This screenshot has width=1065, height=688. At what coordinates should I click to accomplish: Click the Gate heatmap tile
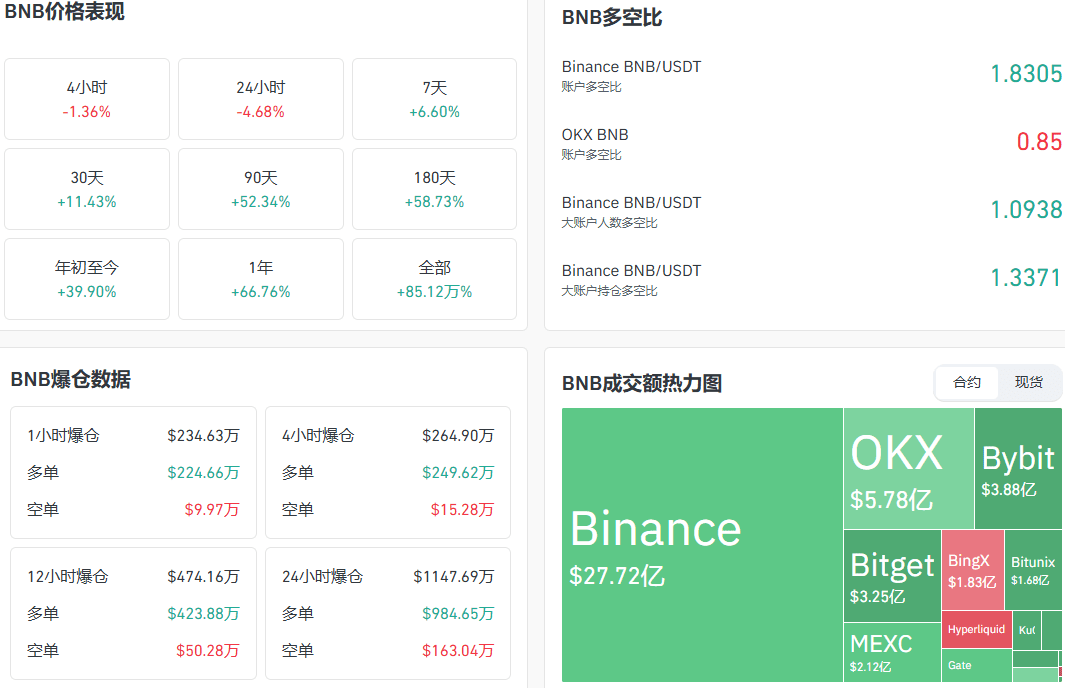point(977,666)
